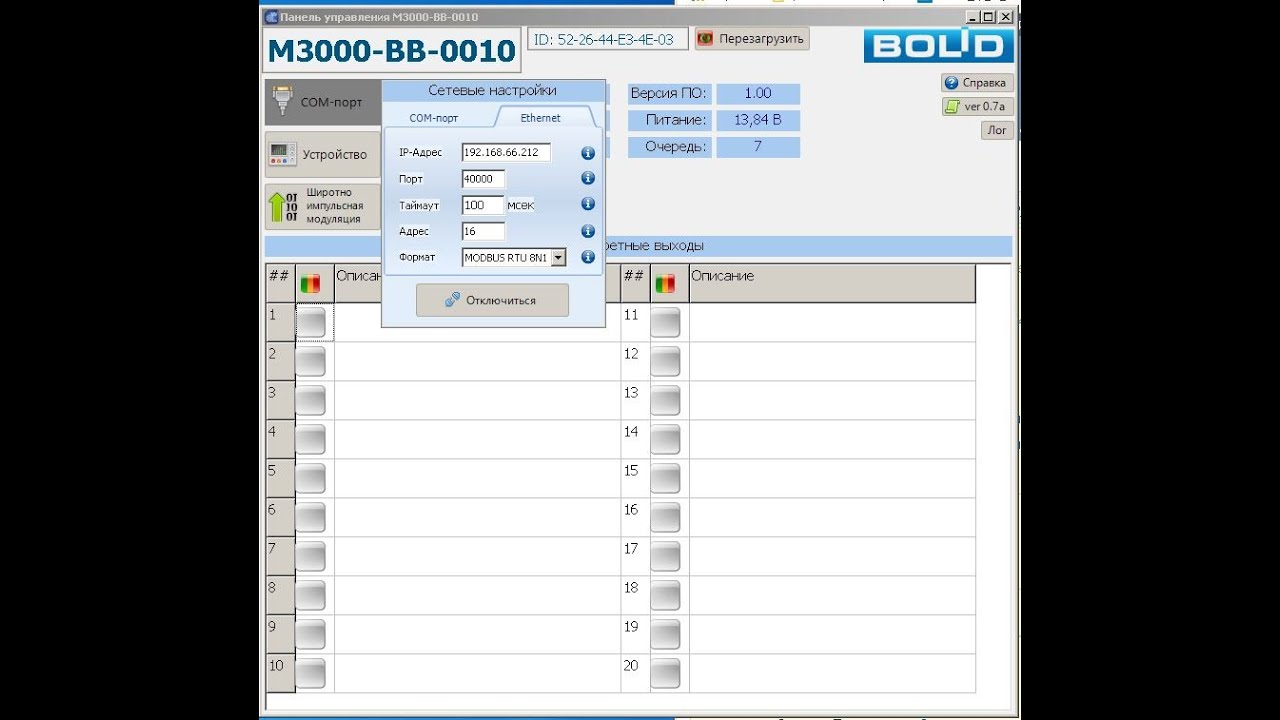1280x720 pixels.
Task: Toggle discrete output 17
Action: click(665, 556)
